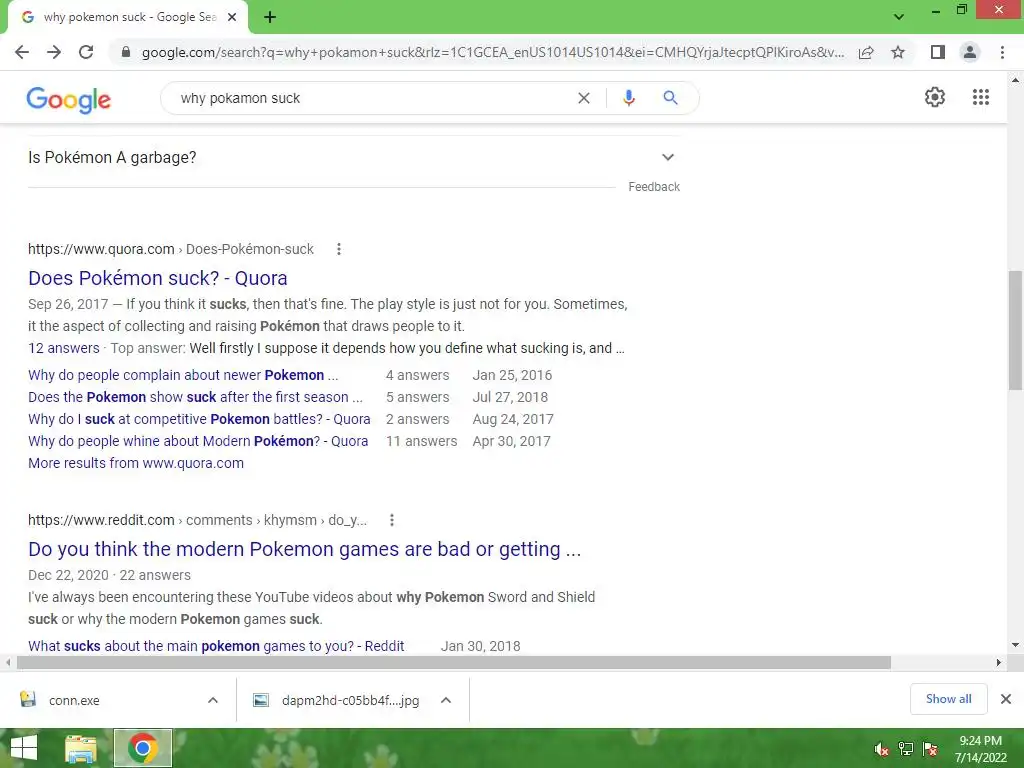Open the options dots for the Reddit result
The image size is (1024, 768).
click(x=391, y=520)
